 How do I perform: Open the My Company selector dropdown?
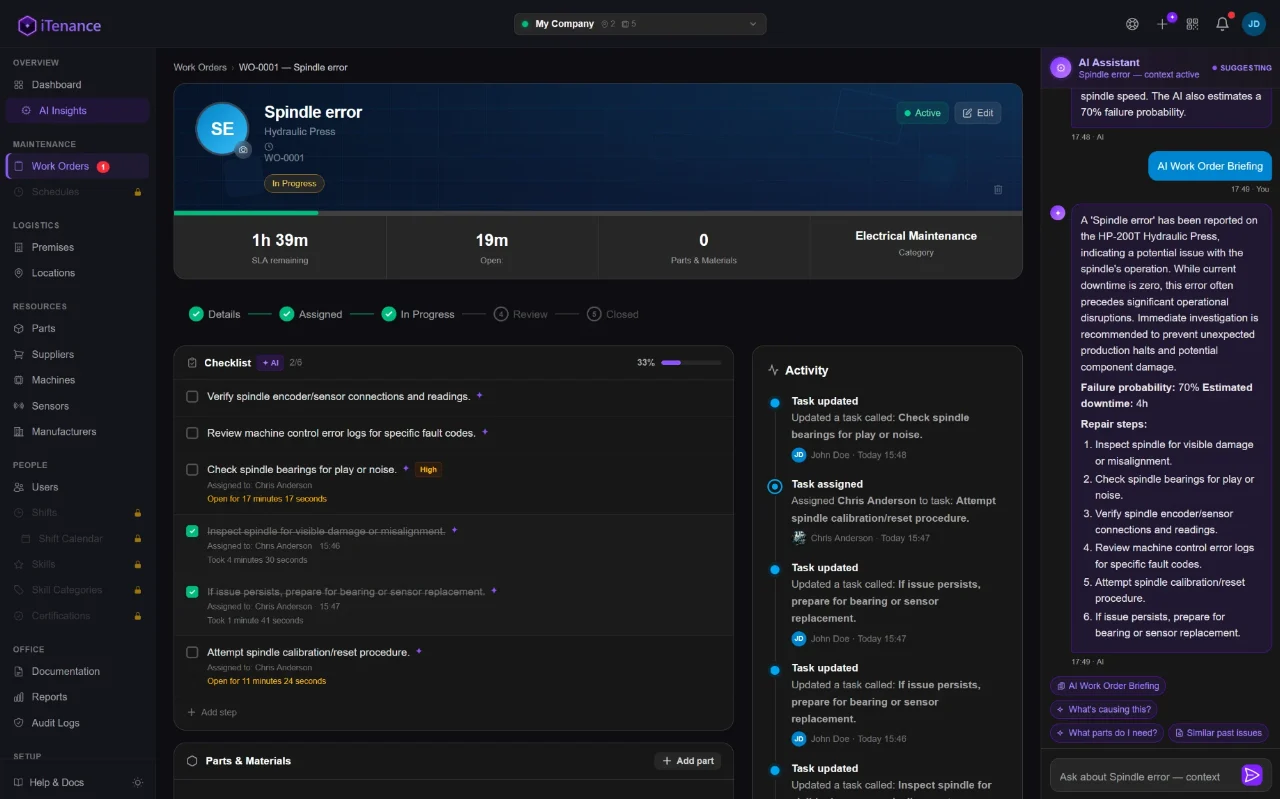click(x=640, y=24)
